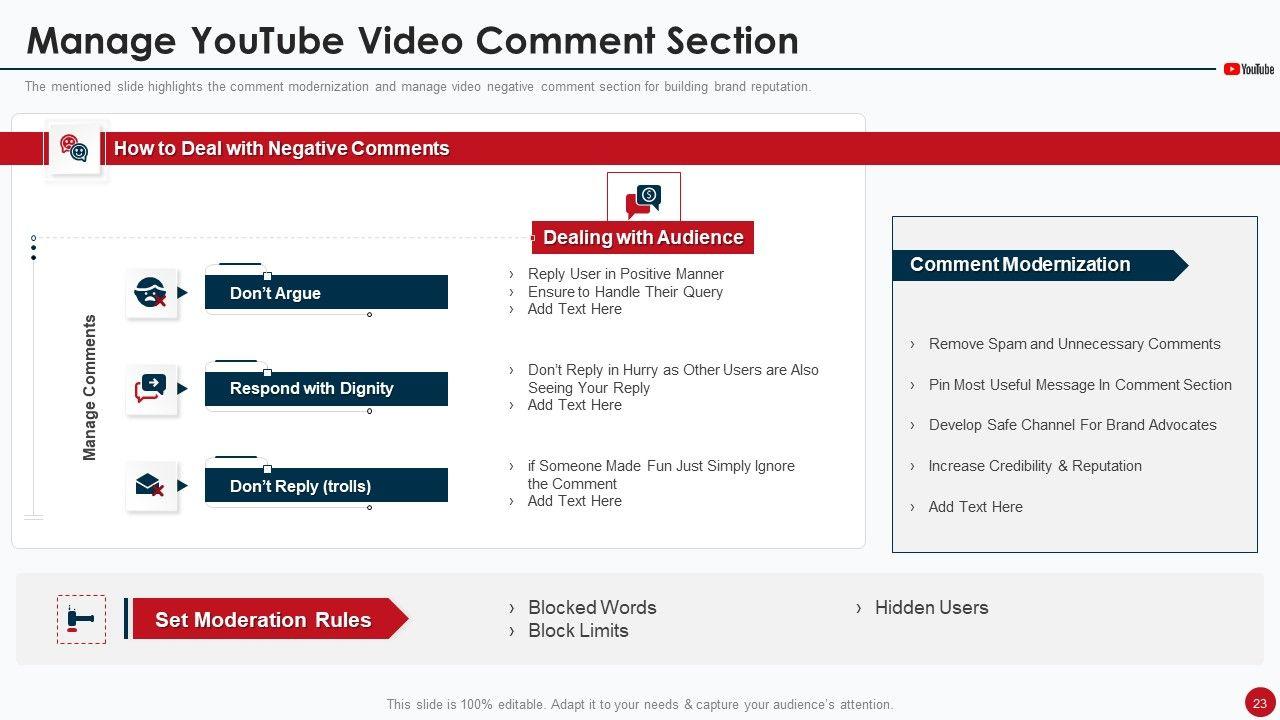Select 'Reply User in Positive Manner' text
Screen dimensions: 1280x720
point(626,274)
